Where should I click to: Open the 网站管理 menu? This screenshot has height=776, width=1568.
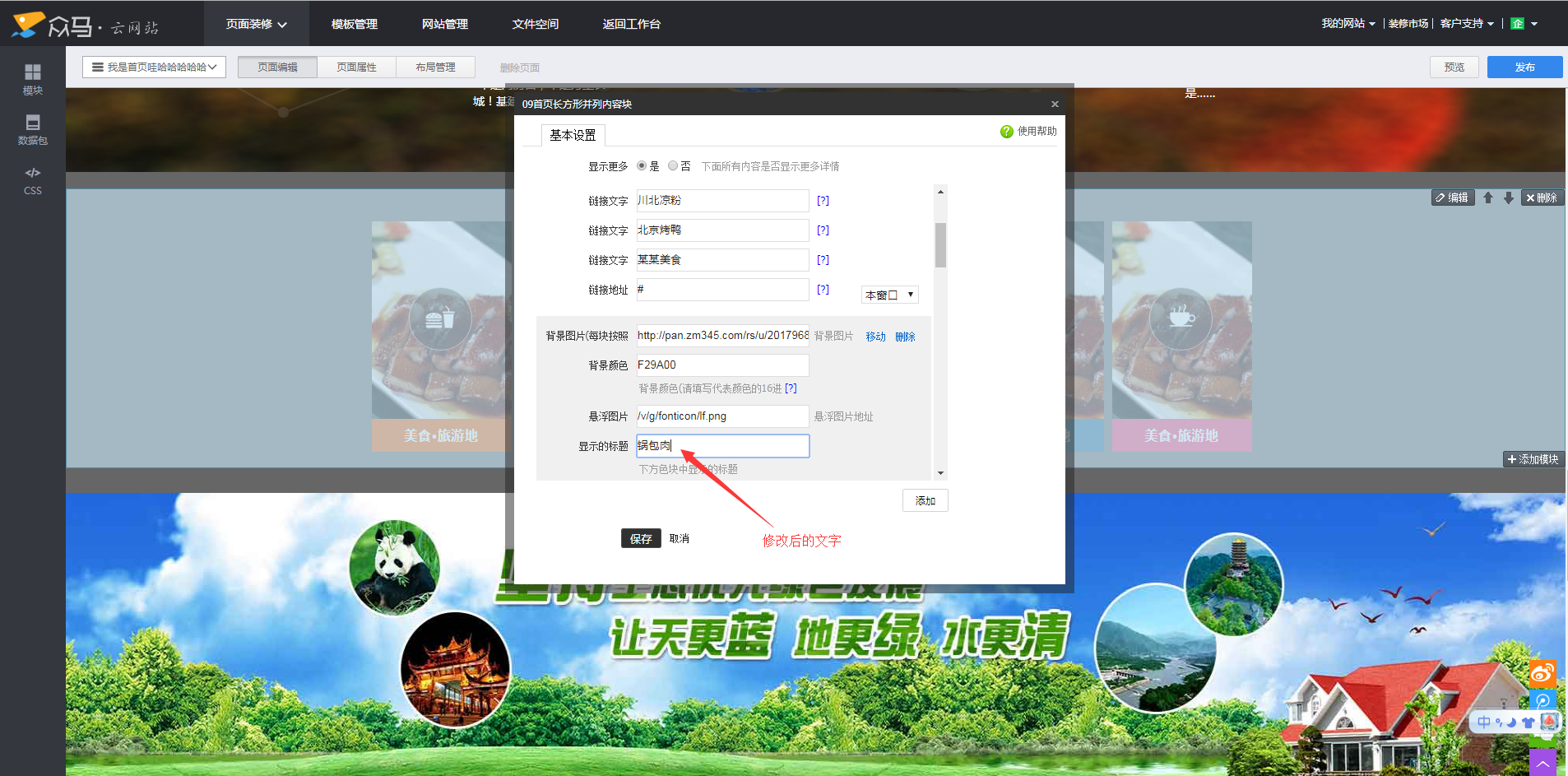pos(445,24)
